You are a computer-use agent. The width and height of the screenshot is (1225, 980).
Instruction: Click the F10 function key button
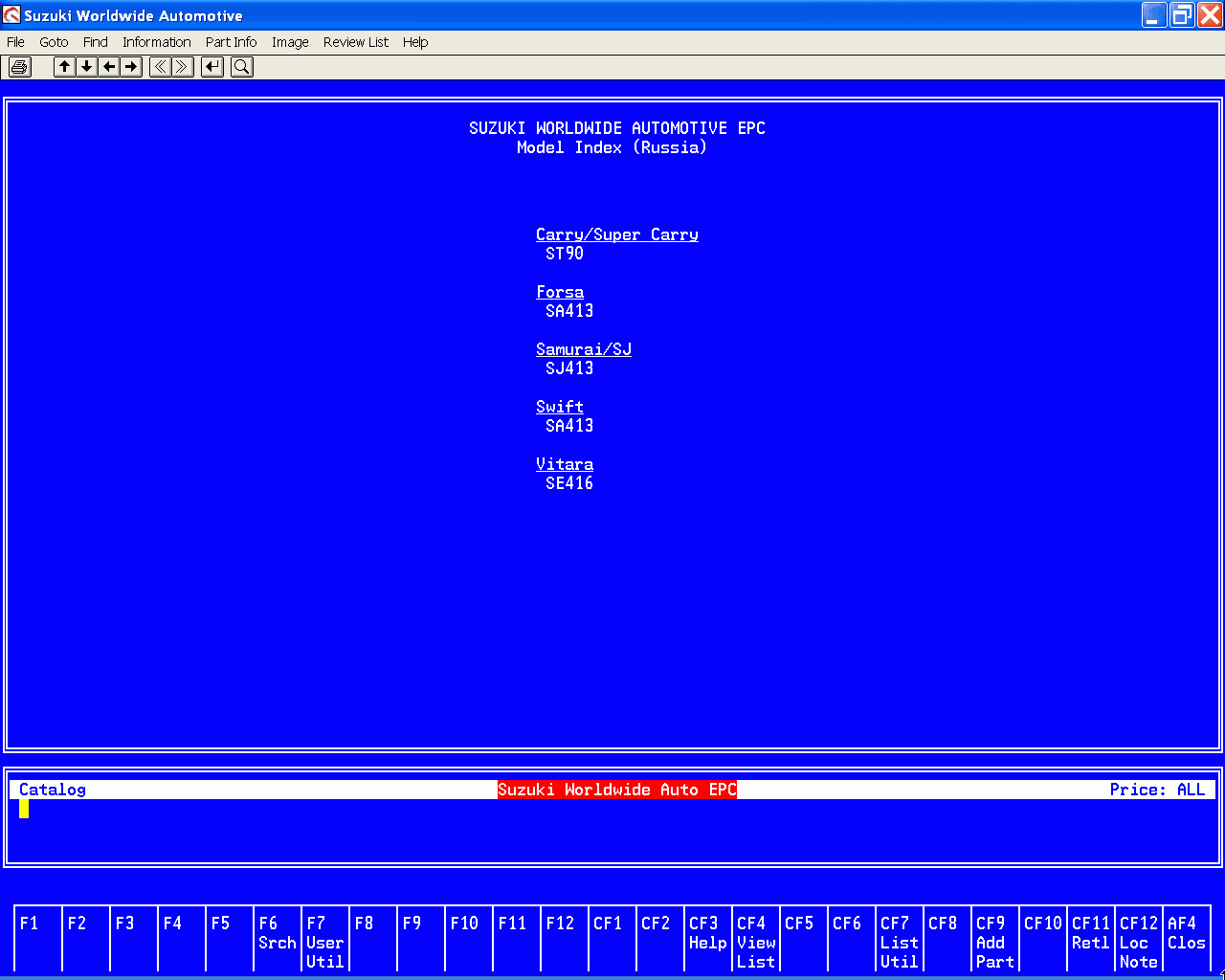pos(469,939)
